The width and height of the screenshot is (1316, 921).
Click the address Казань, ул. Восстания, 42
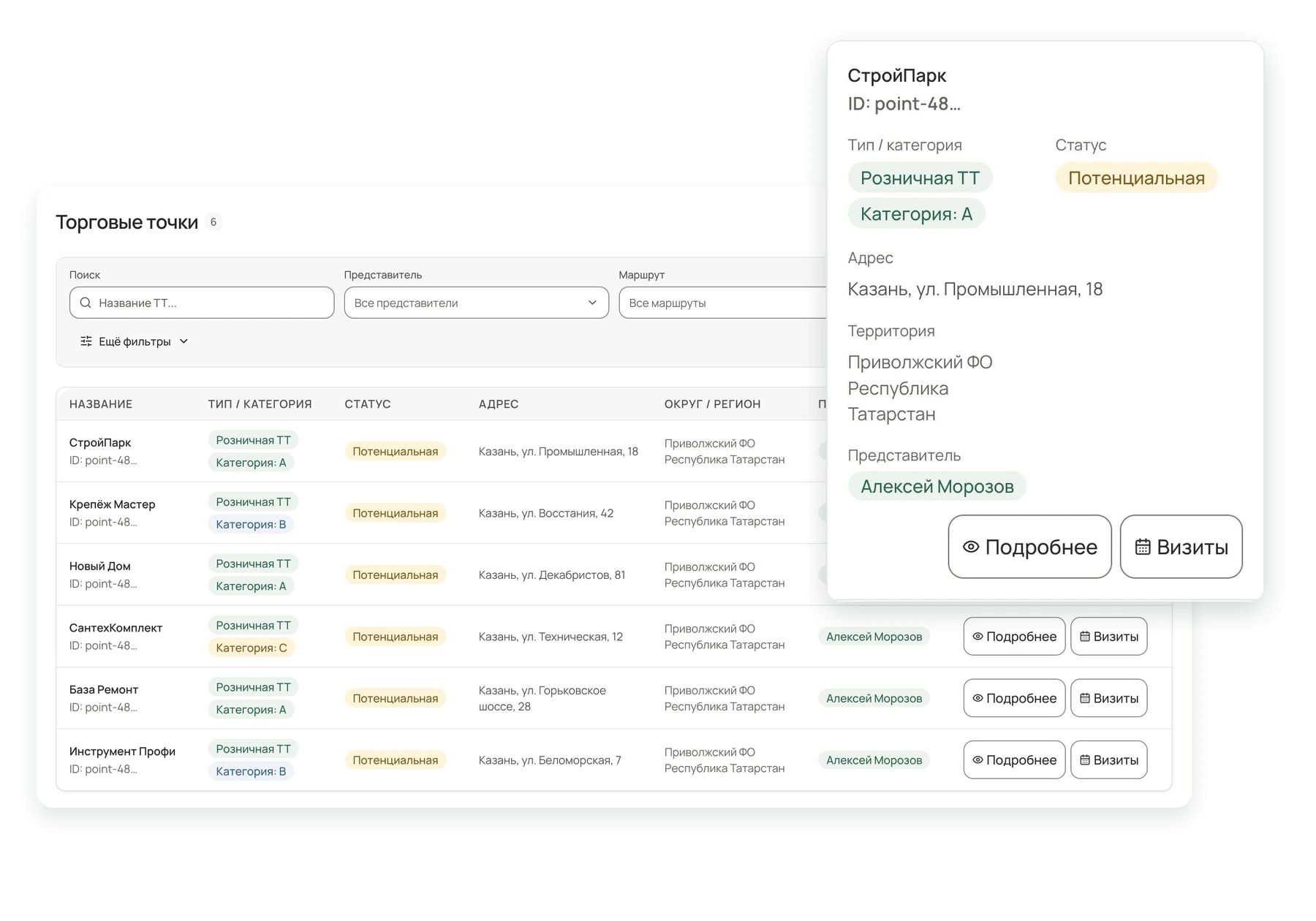point(546,513)
